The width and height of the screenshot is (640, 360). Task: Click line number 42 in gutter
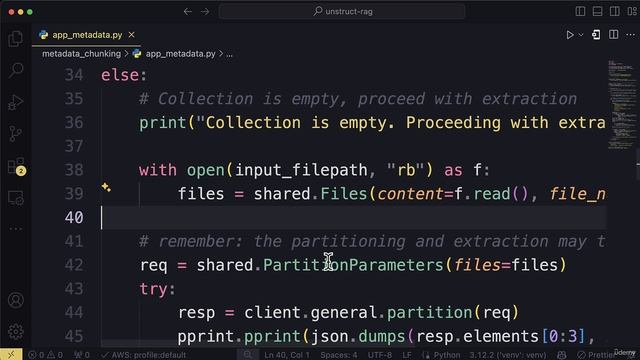(74, 265)
